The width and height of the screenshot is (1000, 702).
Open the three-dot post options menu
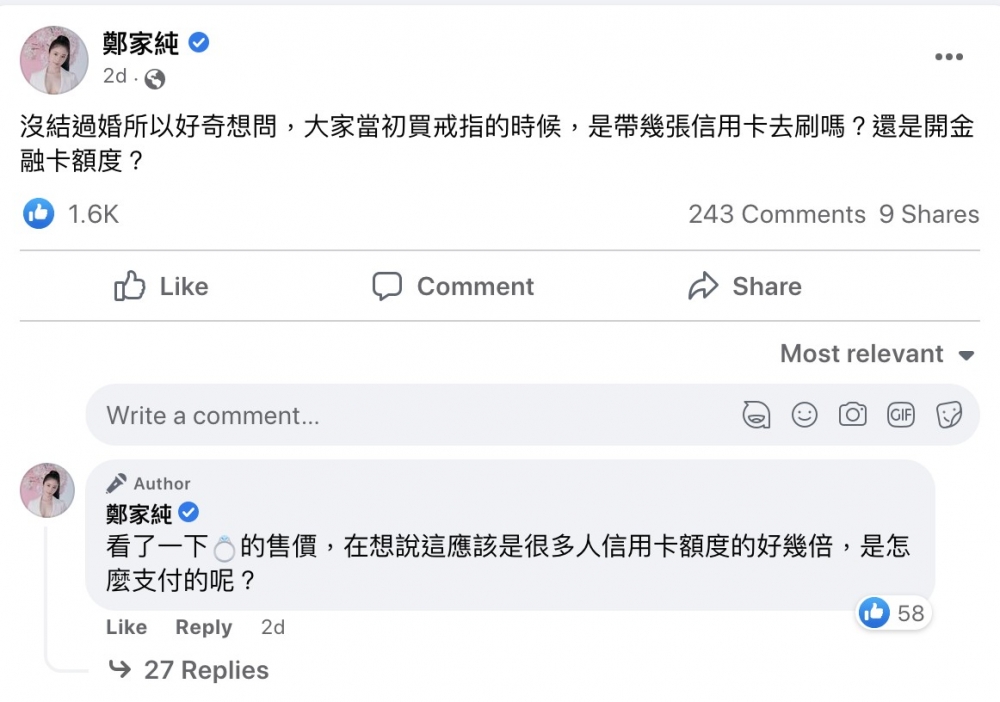947,57
